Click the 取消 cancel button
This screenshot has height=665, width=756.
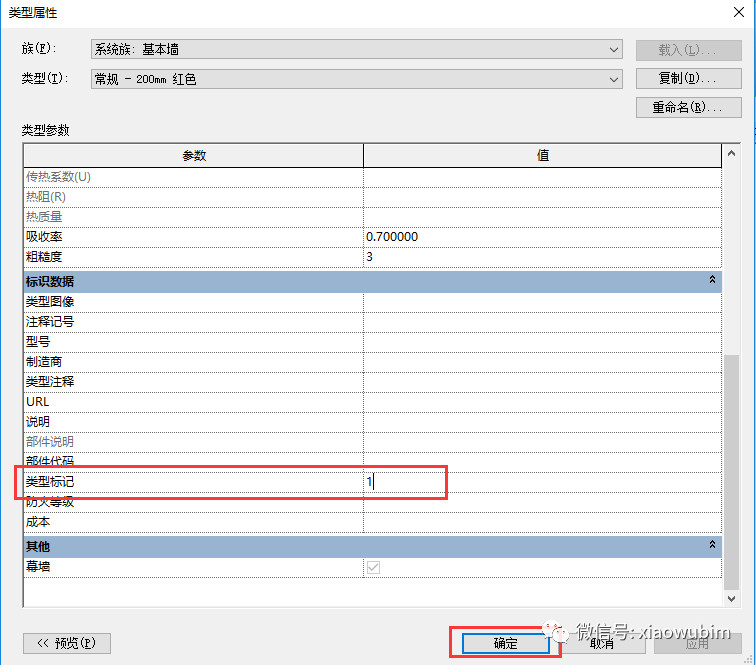pyautogui.click(x=602, y=643)
